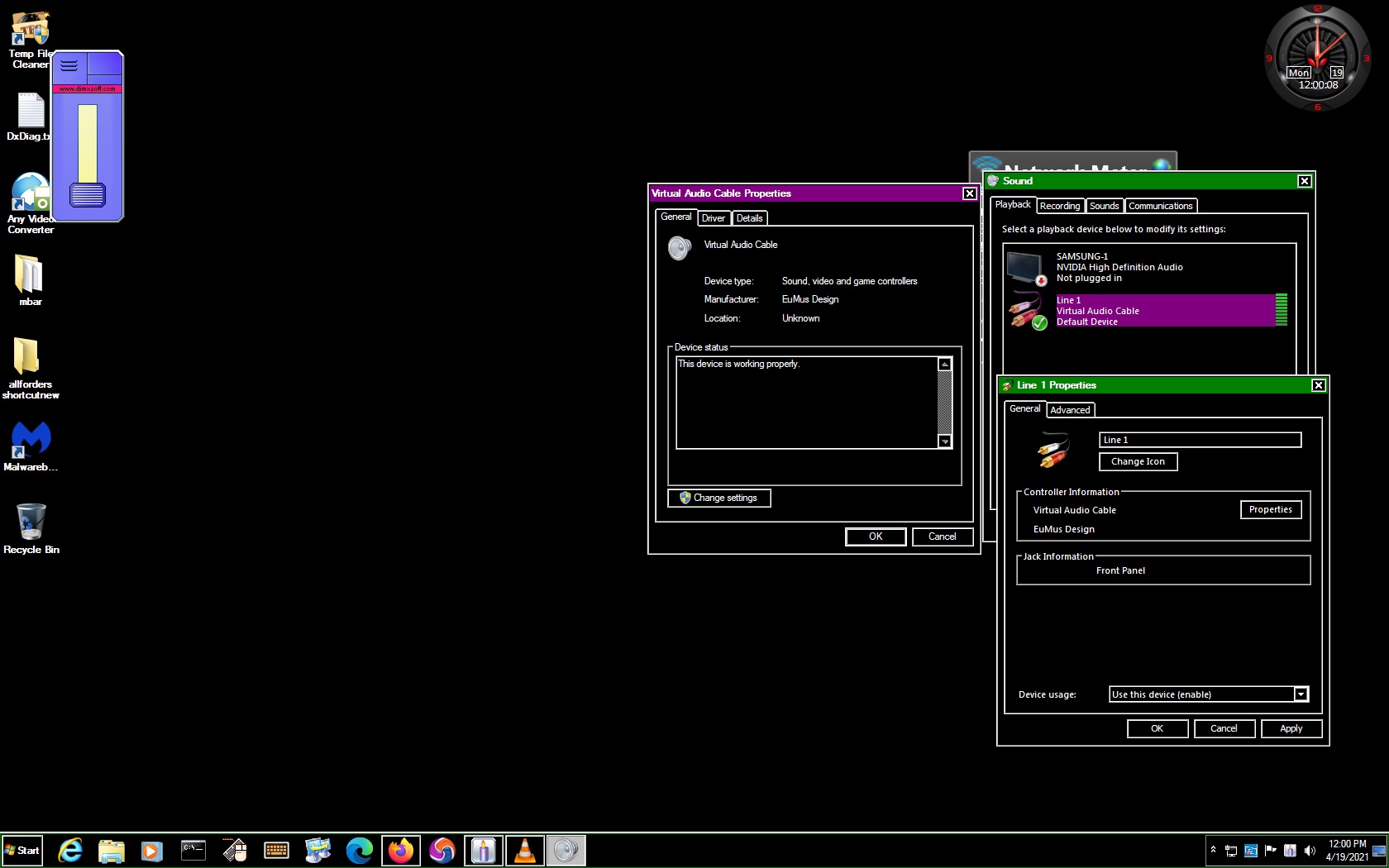The height and width of the screenshot is (868, 1389).
Task: Switch to Driver tab in Virtual Audio Cable Properties
Action: tap(713, 218)
